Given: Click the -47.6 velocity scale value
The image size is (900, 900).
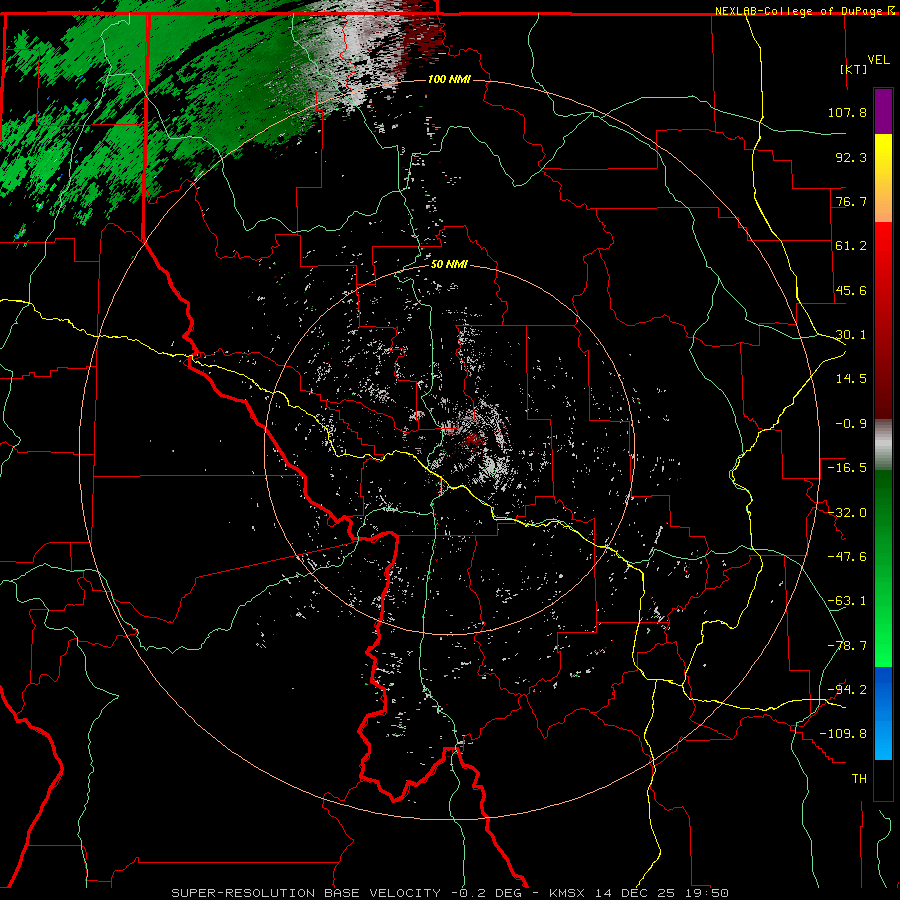Looking at the screenshot, I should pos(847,557).
